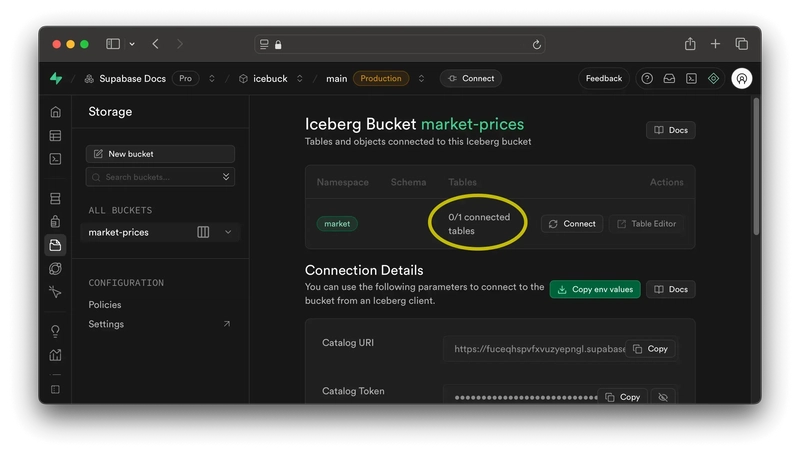Screen dimensions: 800x455
Task: Open the Realtime cursor sidebar icon
Action: point(56,292)
